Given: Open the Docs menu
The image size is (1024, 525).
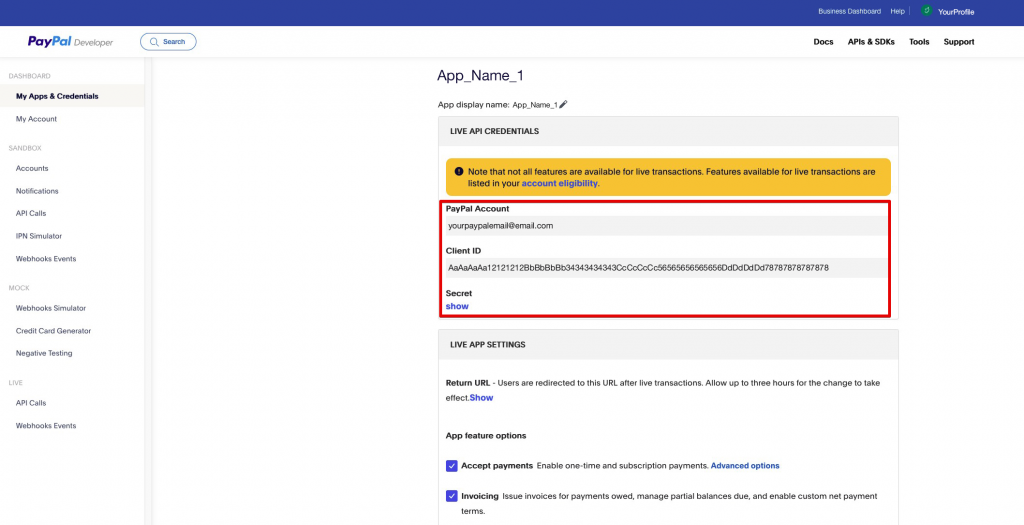Looking at the screenshot, I should click(823, 42).
